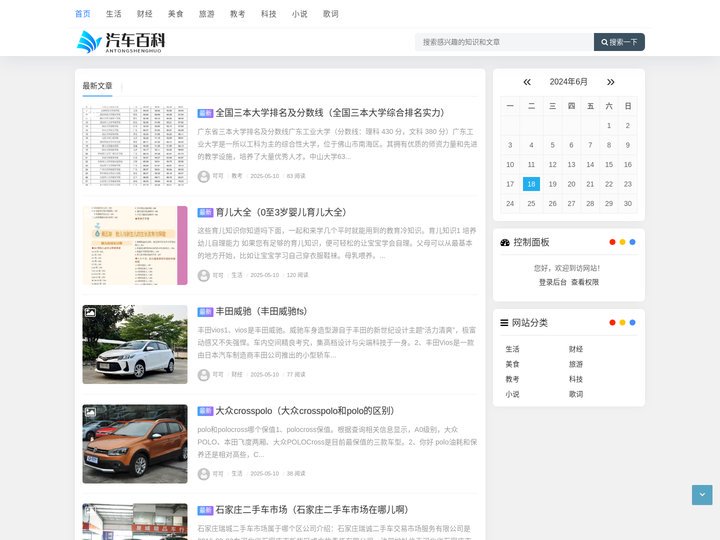The width and height of the screenshot is (720, 540).
Task: Click author avatar under 丰田威驰 article
Action: (203, 375)
